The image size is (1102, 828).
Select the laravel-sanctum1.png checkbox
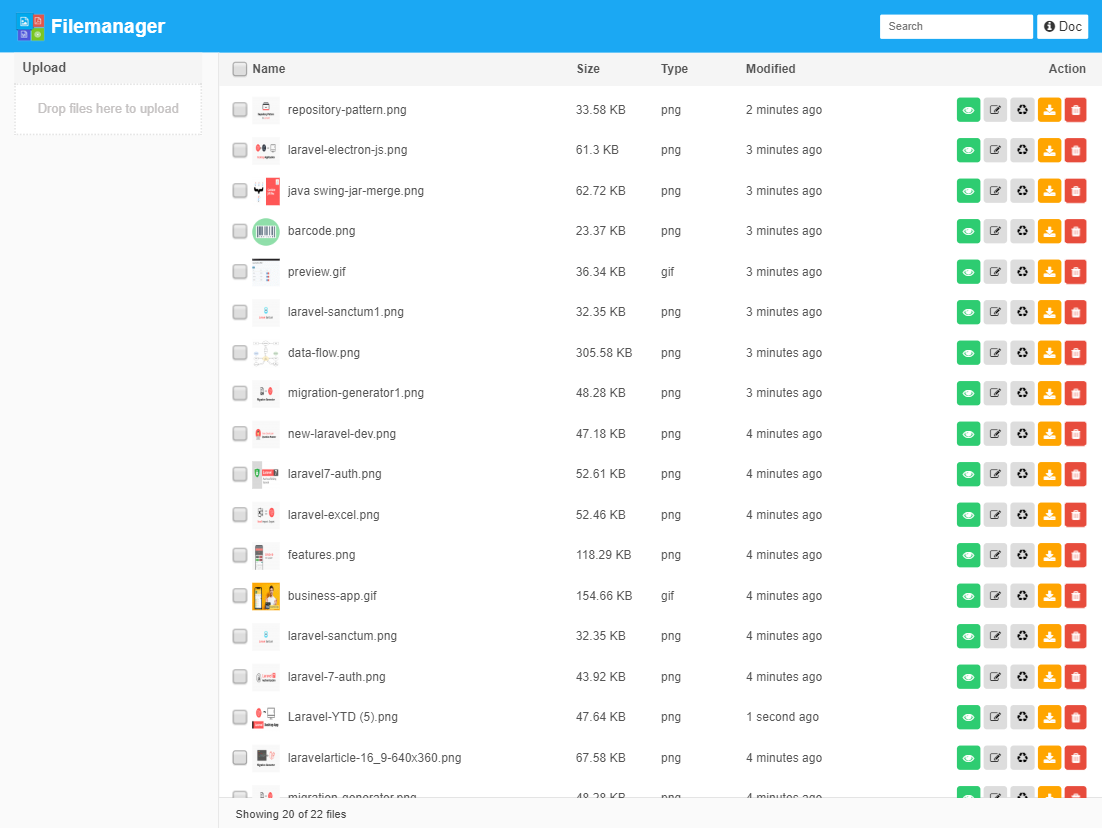point(240,312)
